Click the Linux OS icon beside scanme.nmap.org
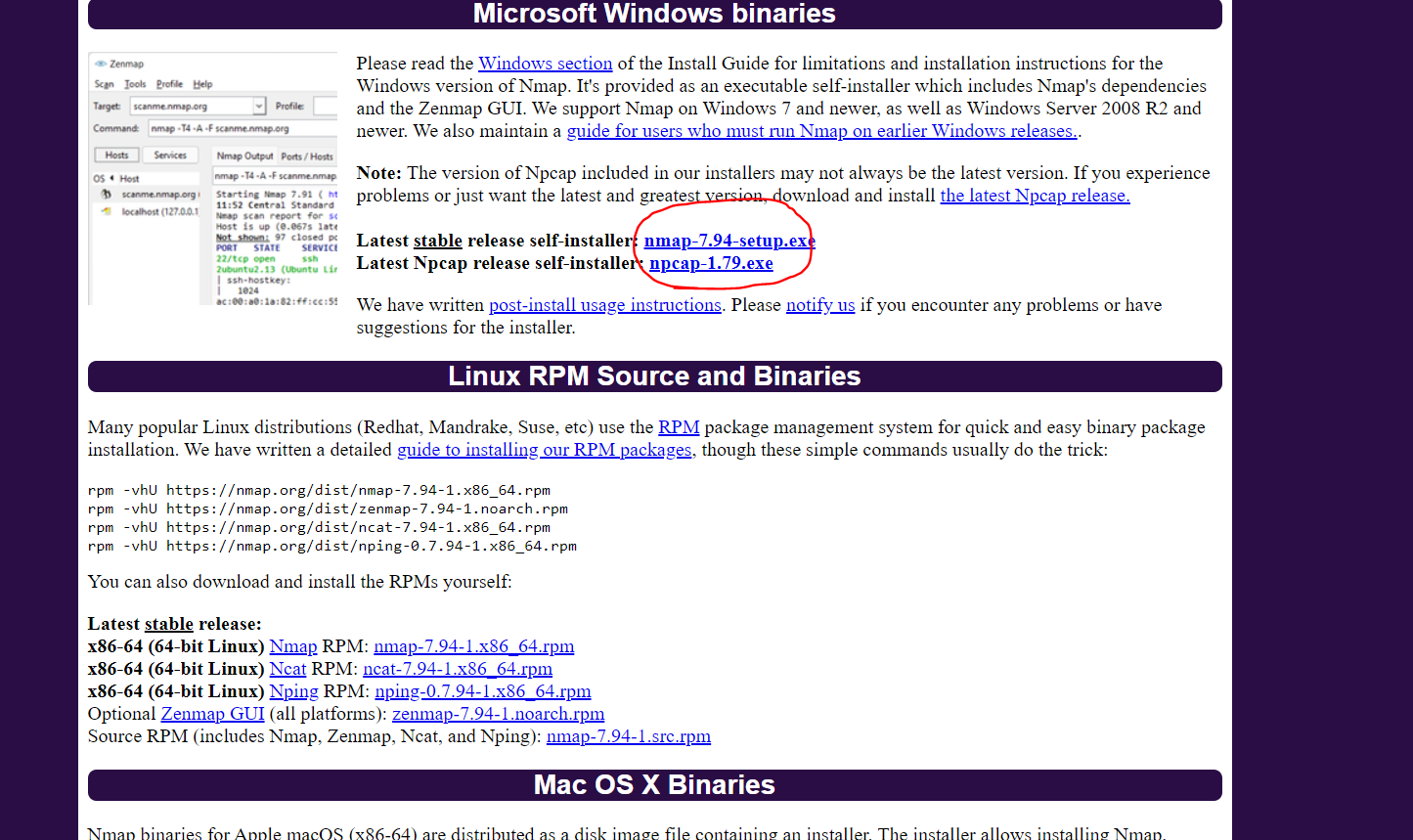This screenshot has height=840, width=1413. [x=106, y=194]
